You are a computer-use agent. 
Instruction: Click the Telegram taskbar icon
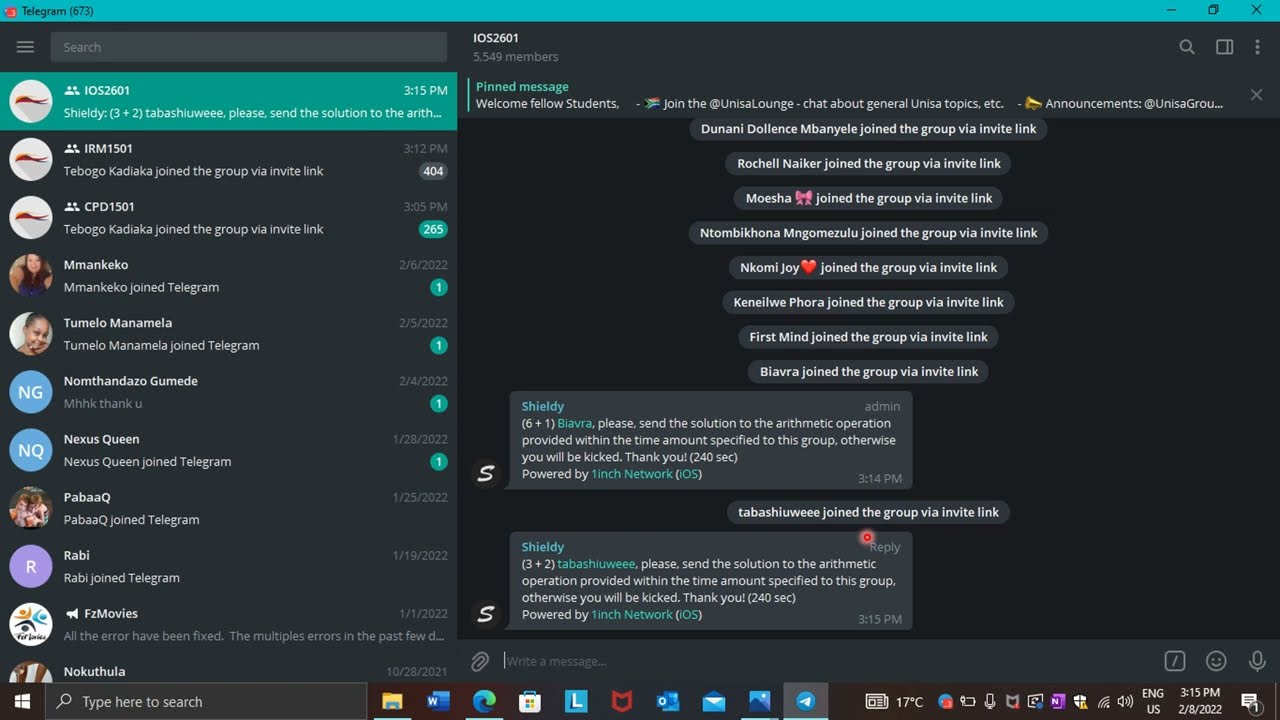pos(806,701)
